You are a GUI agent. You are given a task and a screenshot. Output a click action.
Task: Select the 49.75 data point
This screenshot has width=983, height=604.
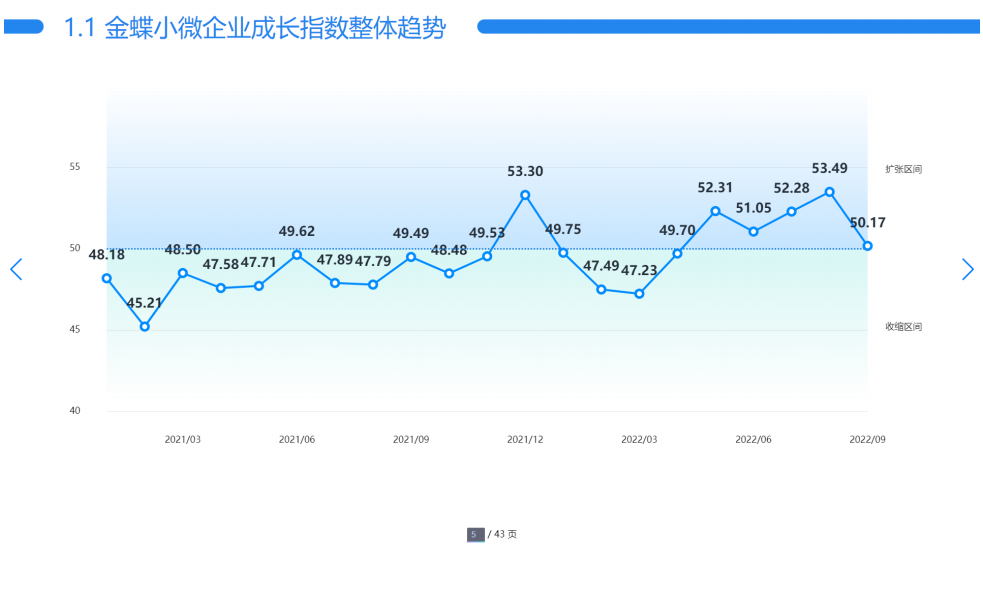click(563, 253)
